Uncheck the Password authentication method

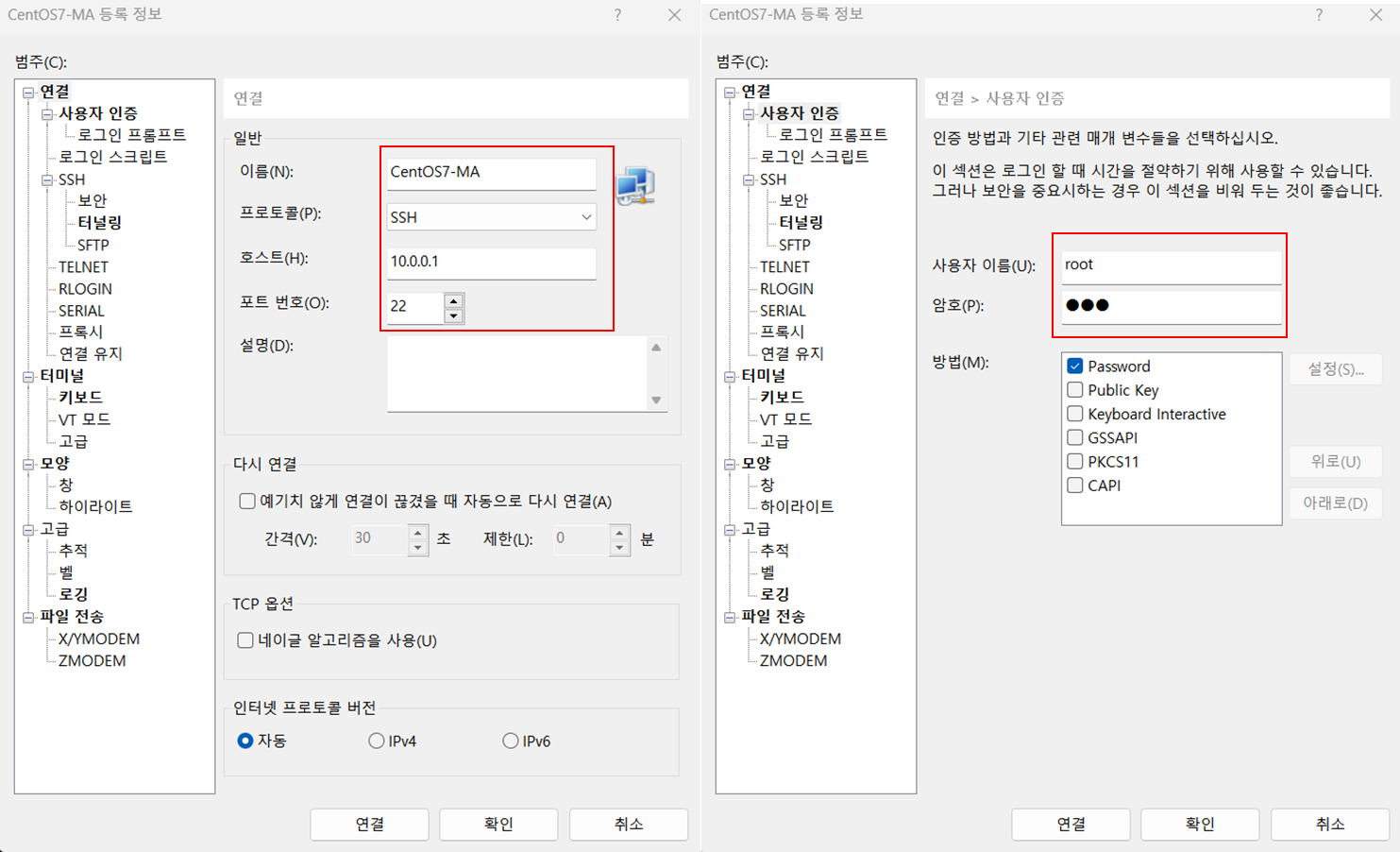pos(1075,366)
